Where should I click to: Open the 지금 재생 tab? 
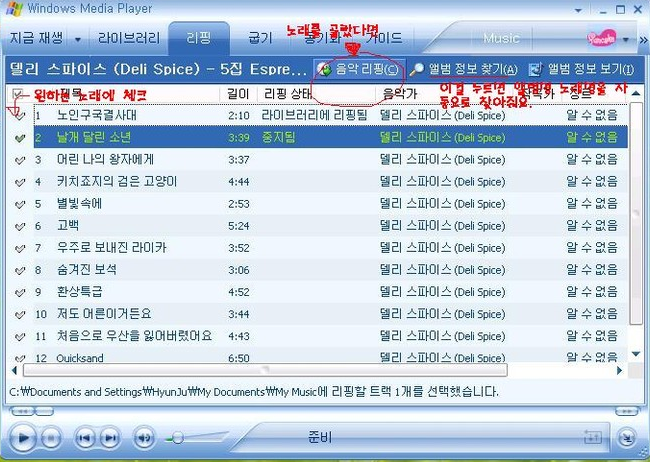[x=36, y=38]
